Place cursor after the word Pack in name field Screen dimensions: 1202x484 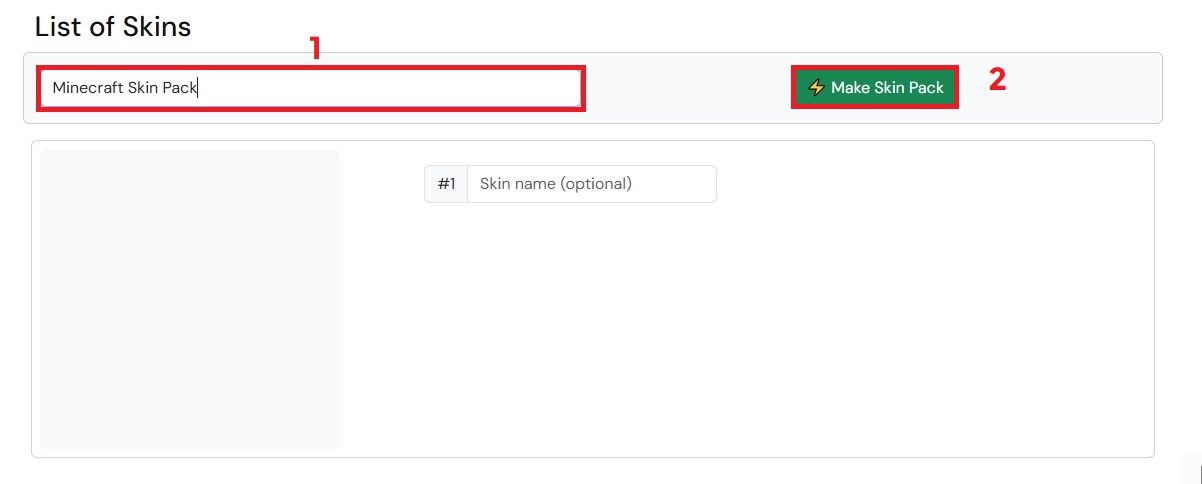(x=198, y=88)
